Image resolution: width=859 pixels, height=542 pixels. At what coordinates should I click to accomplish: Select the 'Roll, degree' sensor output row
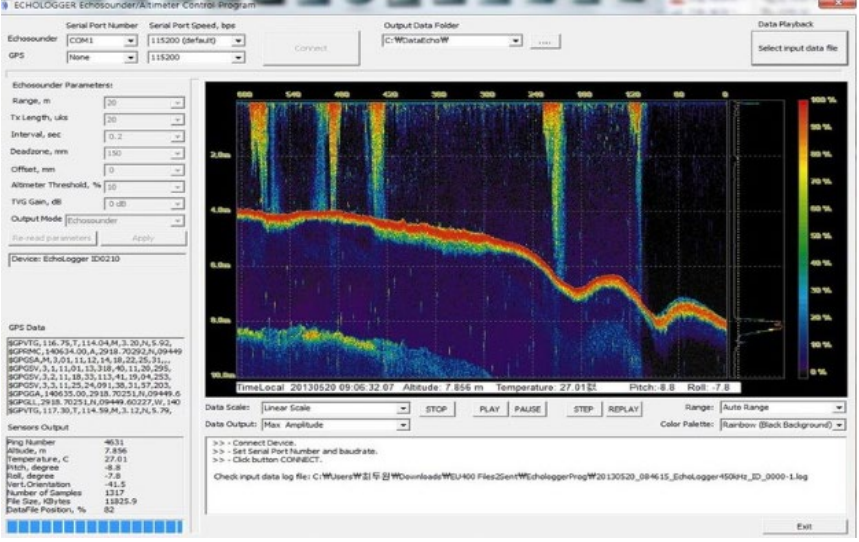(94, 476)
